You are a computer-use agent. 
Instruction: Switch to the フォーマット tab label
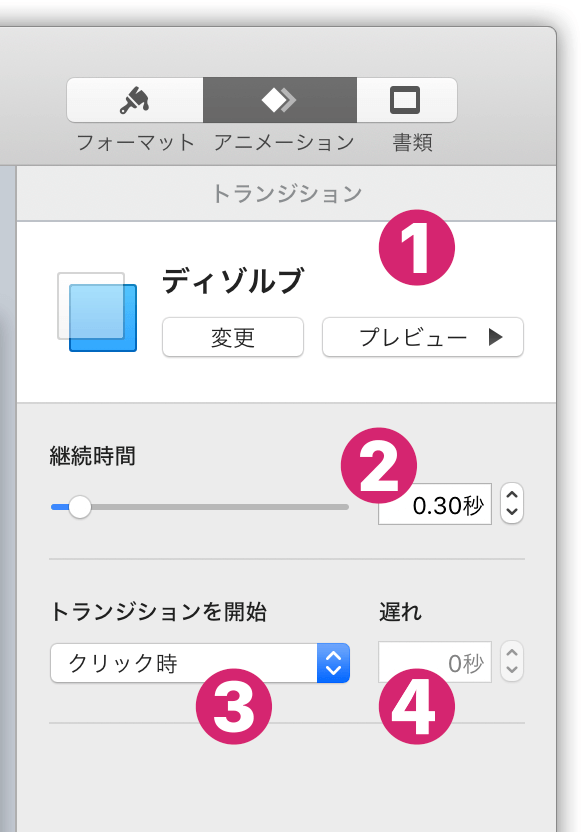(135, 142)
